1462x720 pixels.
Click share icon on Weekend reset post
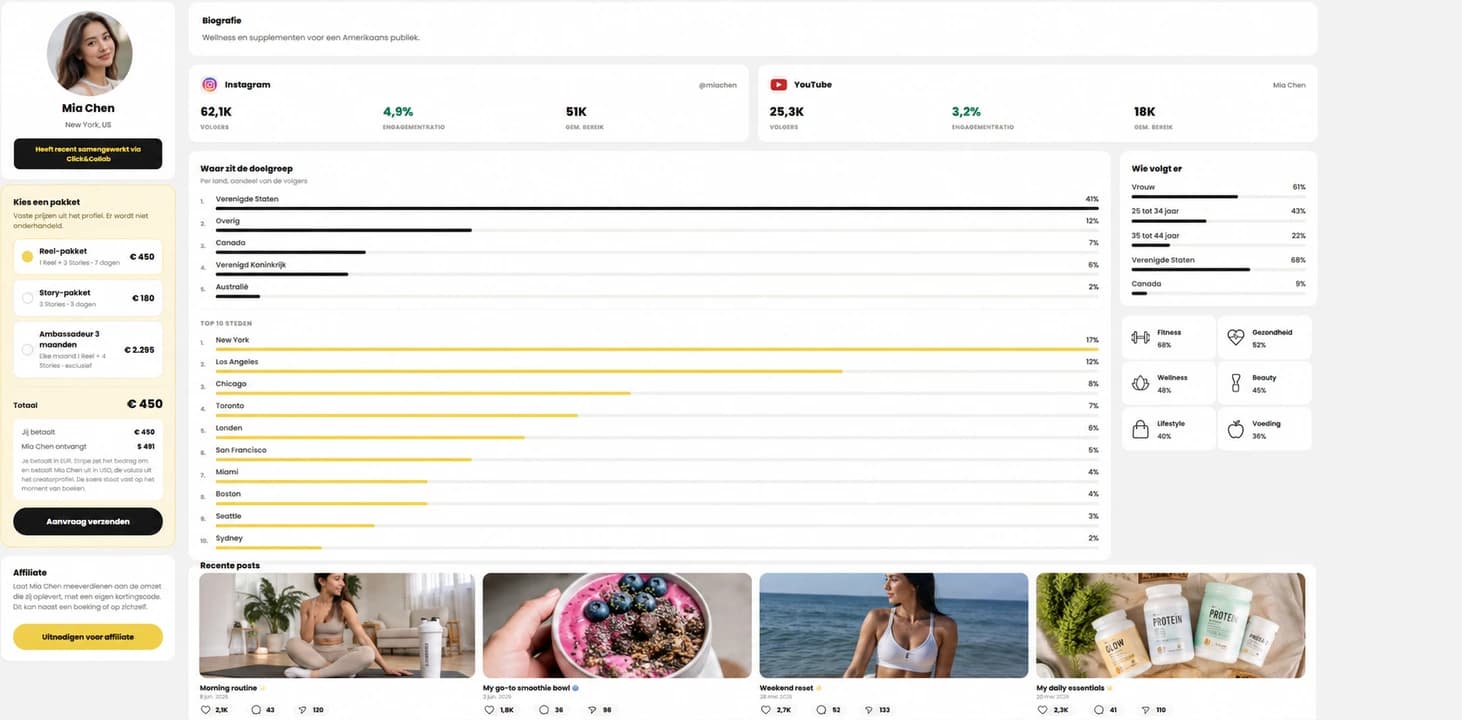(x=869, y=710)
